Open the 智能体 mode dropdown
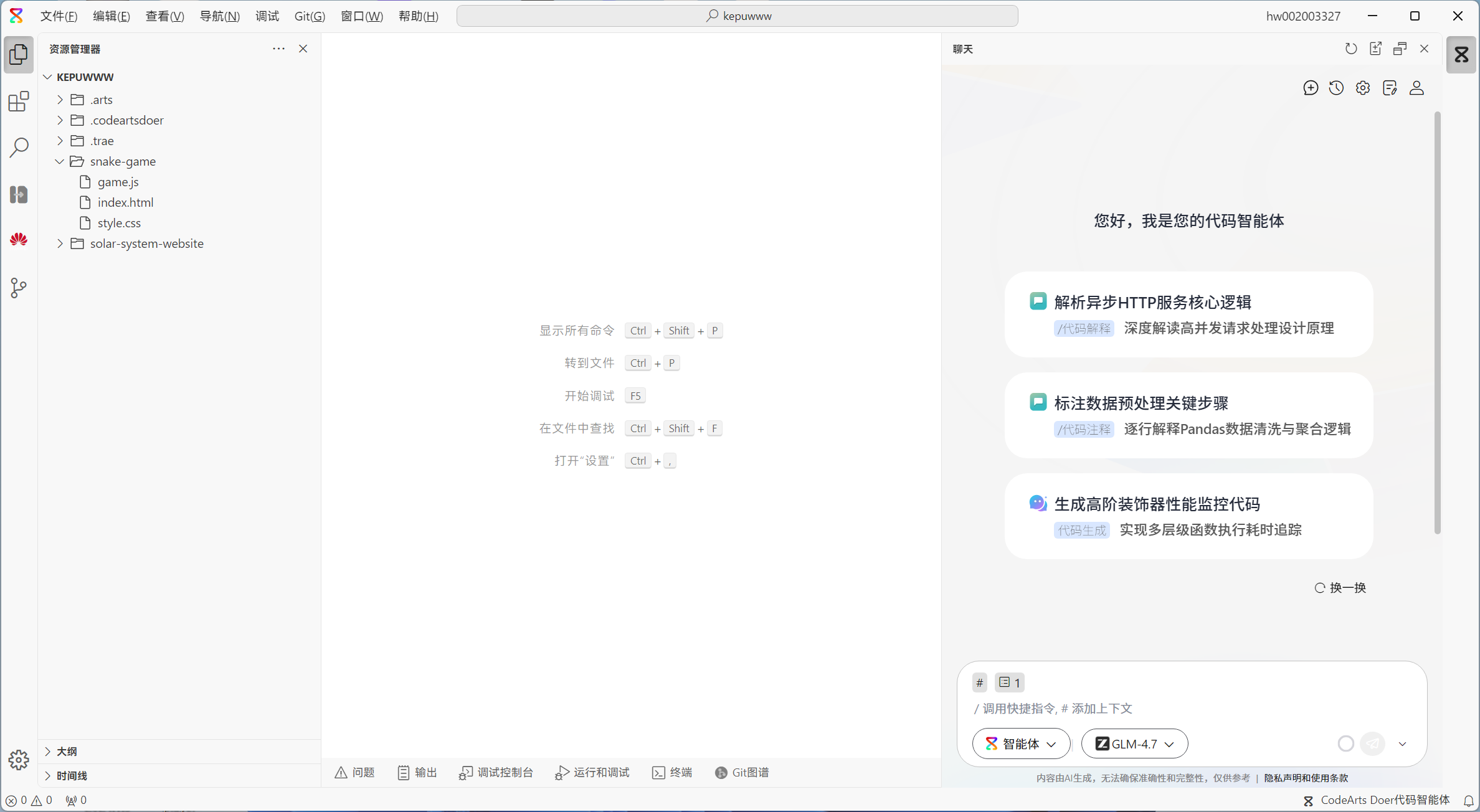The image size is (1480, 812). click(1021, 744)
